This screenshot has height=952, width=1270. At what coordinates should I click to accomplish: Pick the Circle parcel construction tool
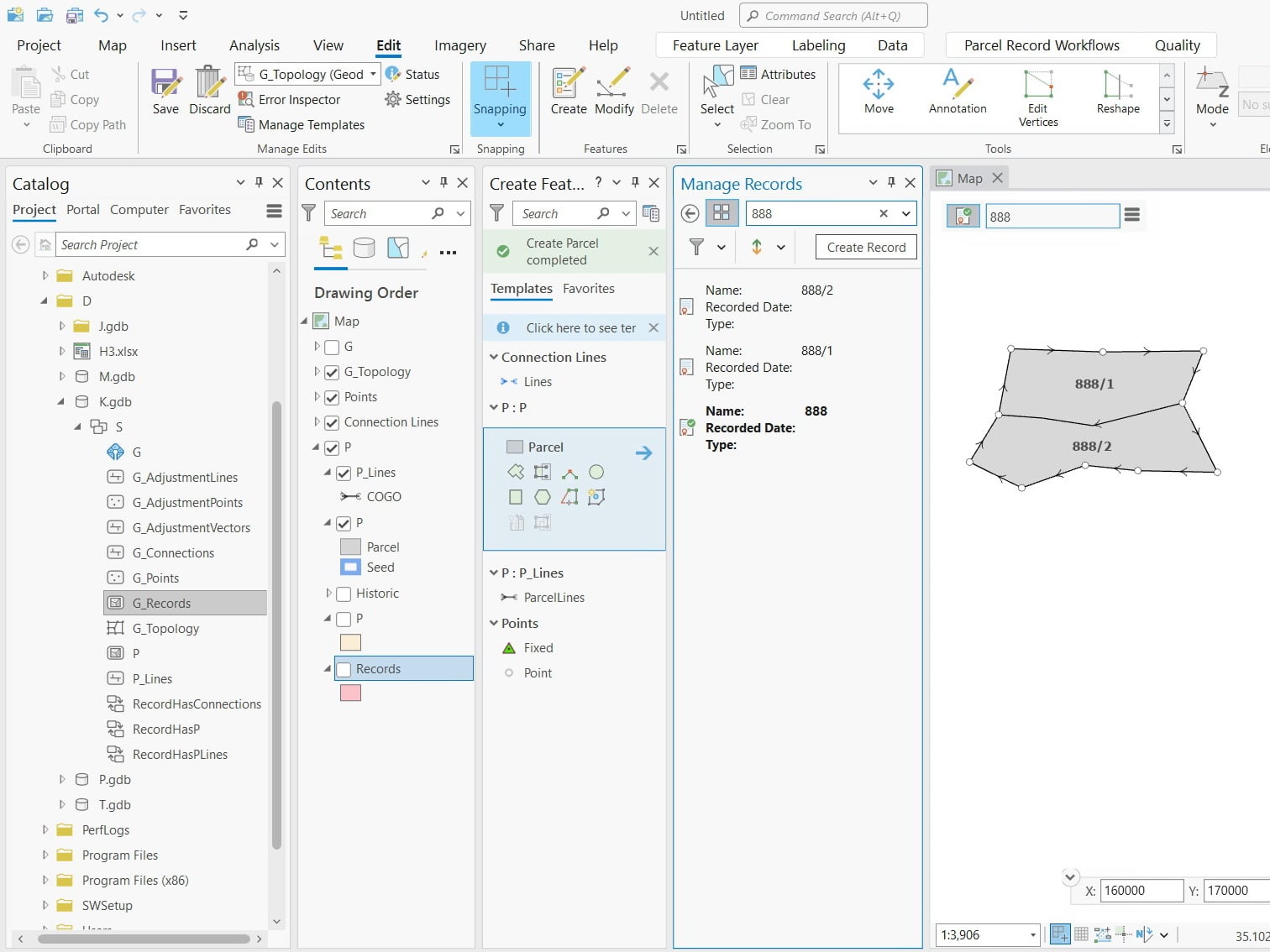click(x=596, y=473)
